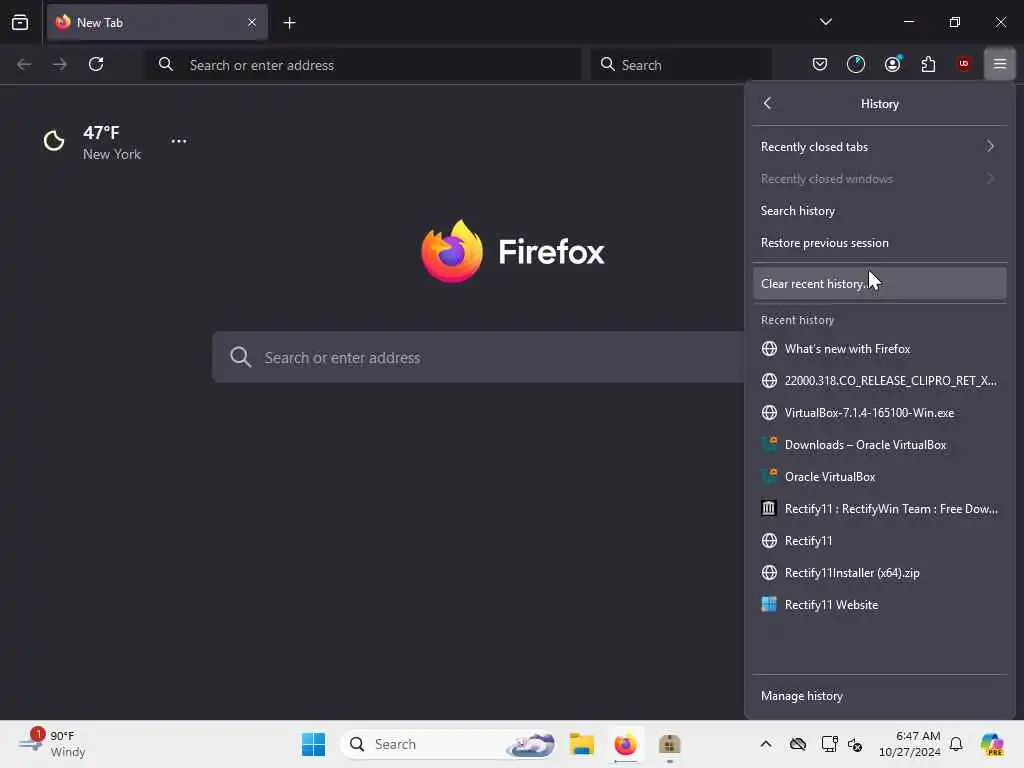Viewport: 1024px width, 768px height.
Task: Open clock and date 6:47 AM
Action: tap(910, 744)
